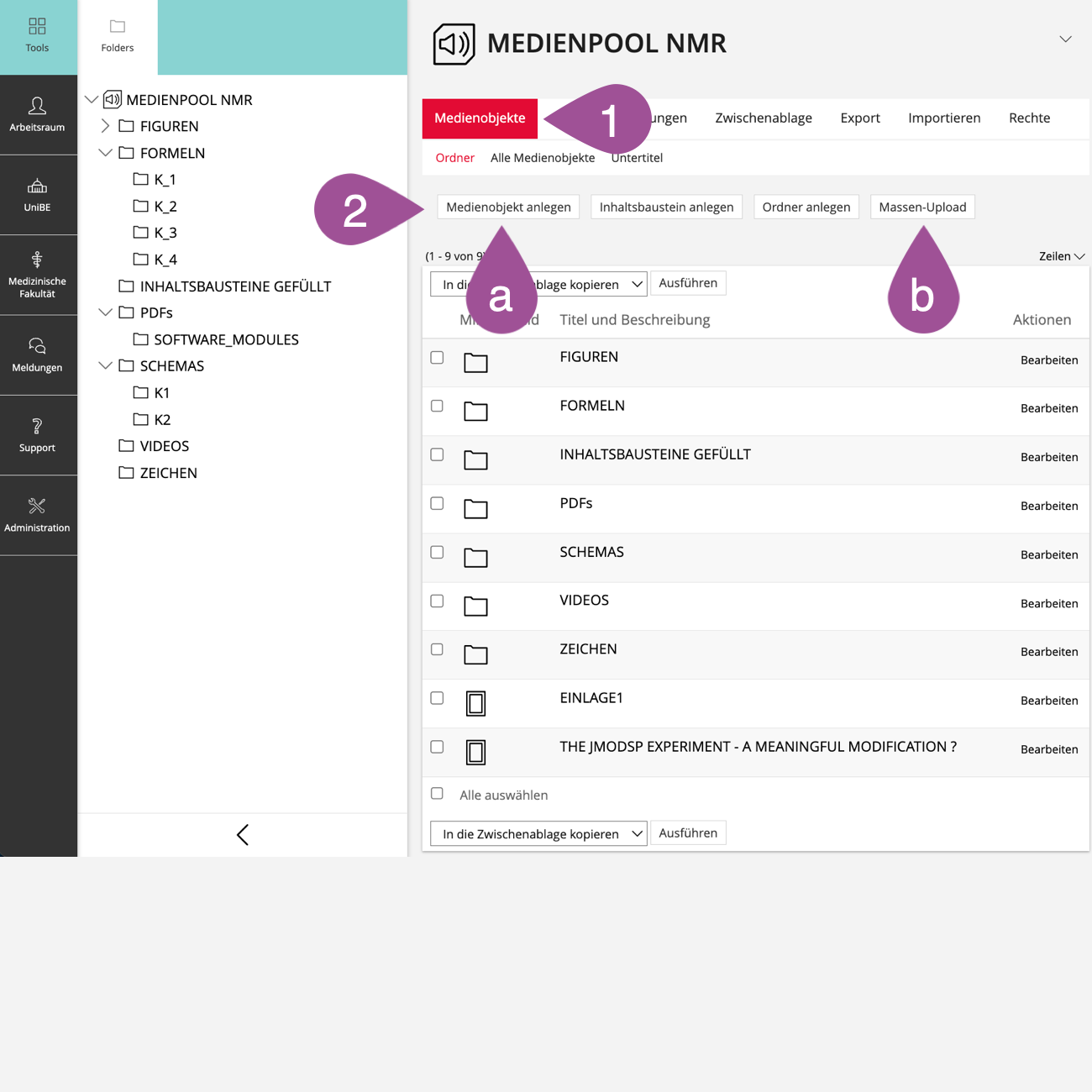Select the SOFTWARE_MODULES folder in tree

pyautogui.click(x=225, y=339)
